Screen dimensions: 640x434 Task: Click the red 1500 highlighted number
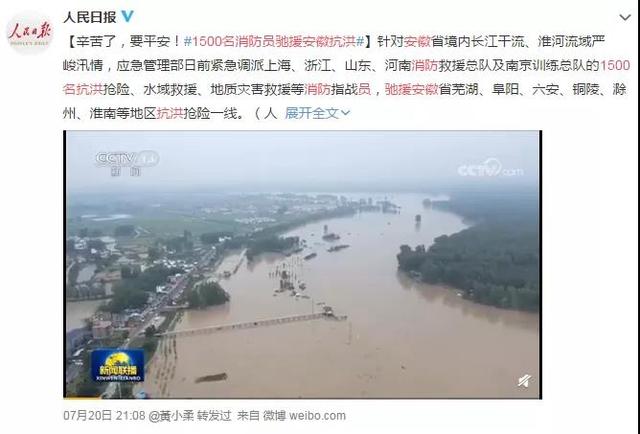point(615,65)
